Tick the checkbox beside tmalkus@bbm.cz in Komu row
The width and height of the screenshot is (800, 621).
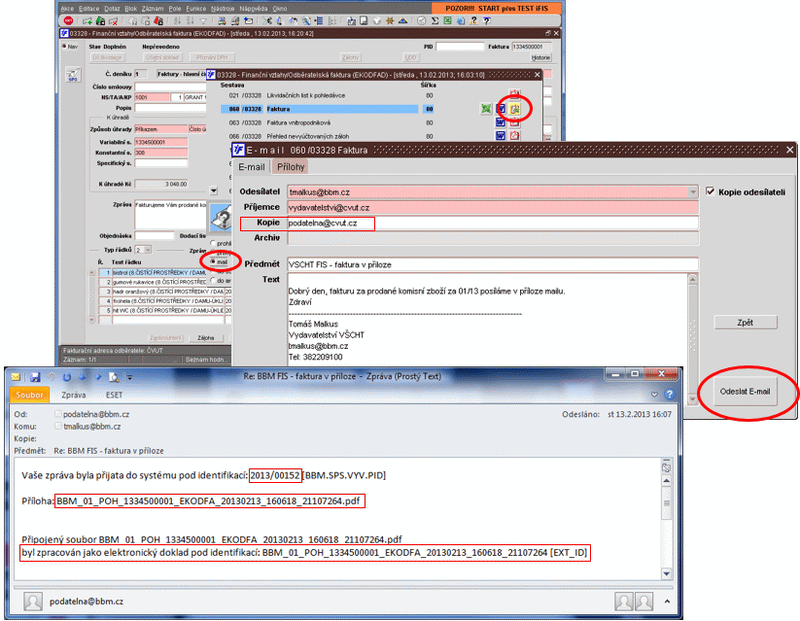(x=58, y=426)
